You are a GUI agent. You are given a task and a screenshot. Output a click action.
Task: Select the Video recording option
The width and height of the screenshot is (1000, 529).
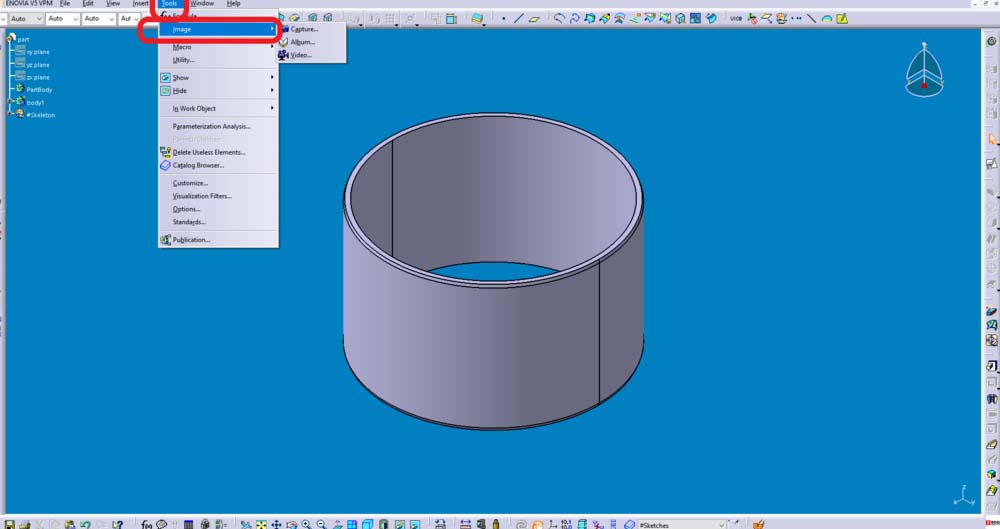pos(301,55)
